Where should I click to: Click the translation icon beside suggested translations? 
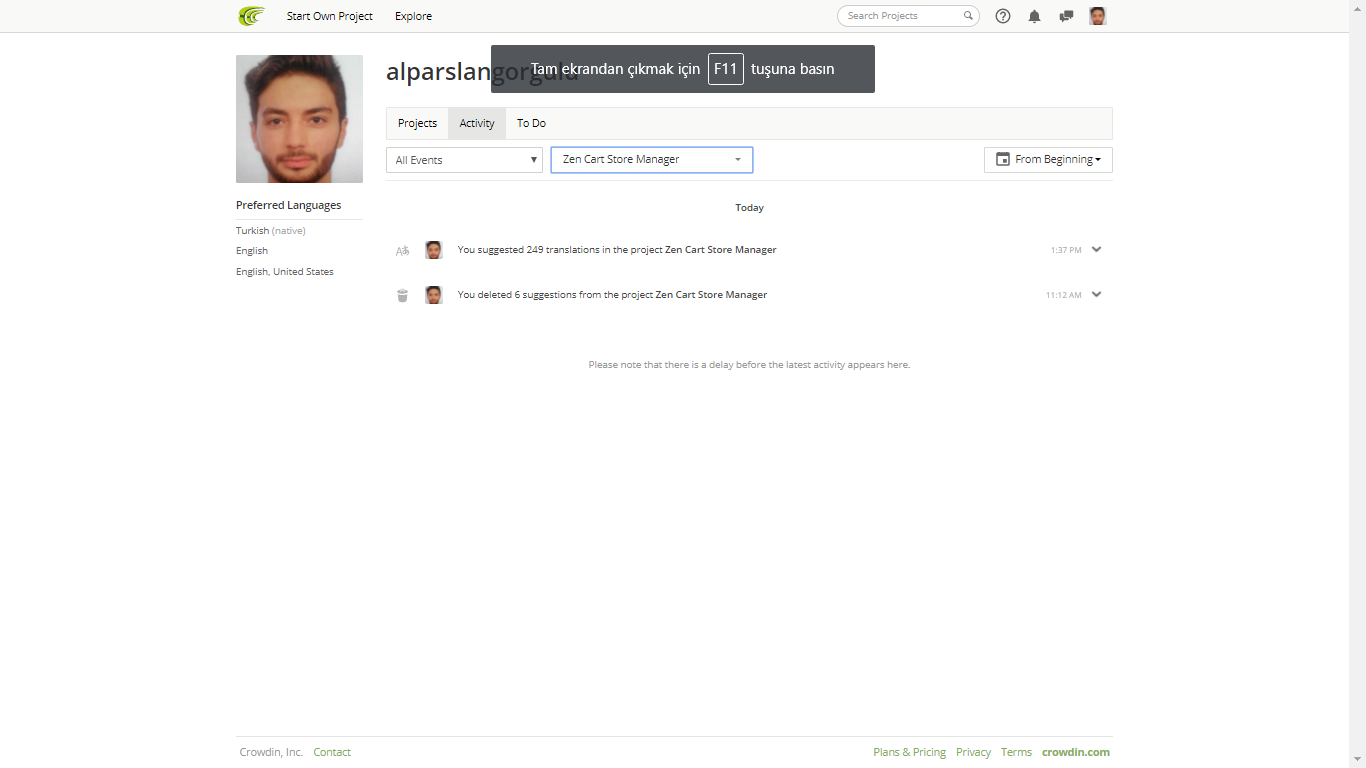(402, 250)
